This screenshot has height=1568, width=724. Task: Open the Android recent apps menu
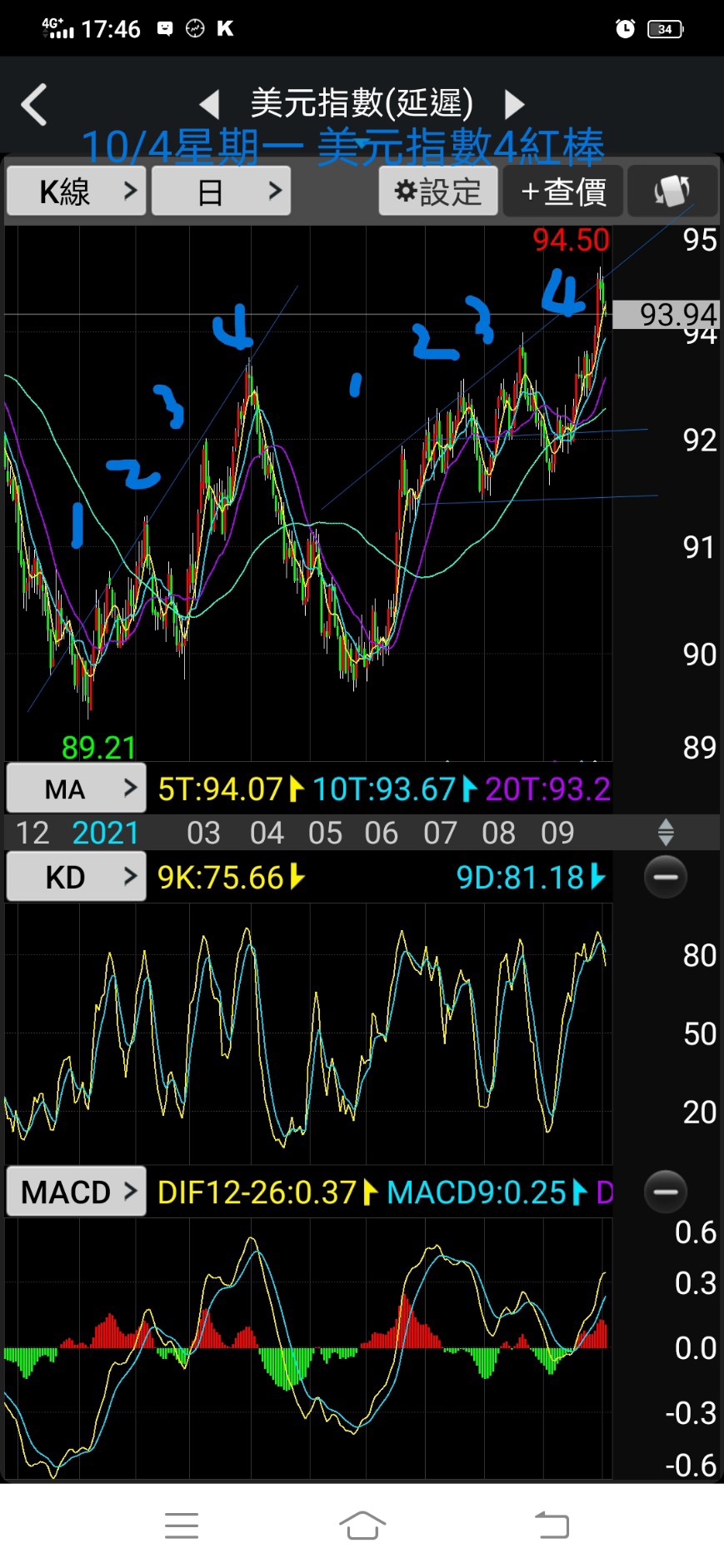182,1525
